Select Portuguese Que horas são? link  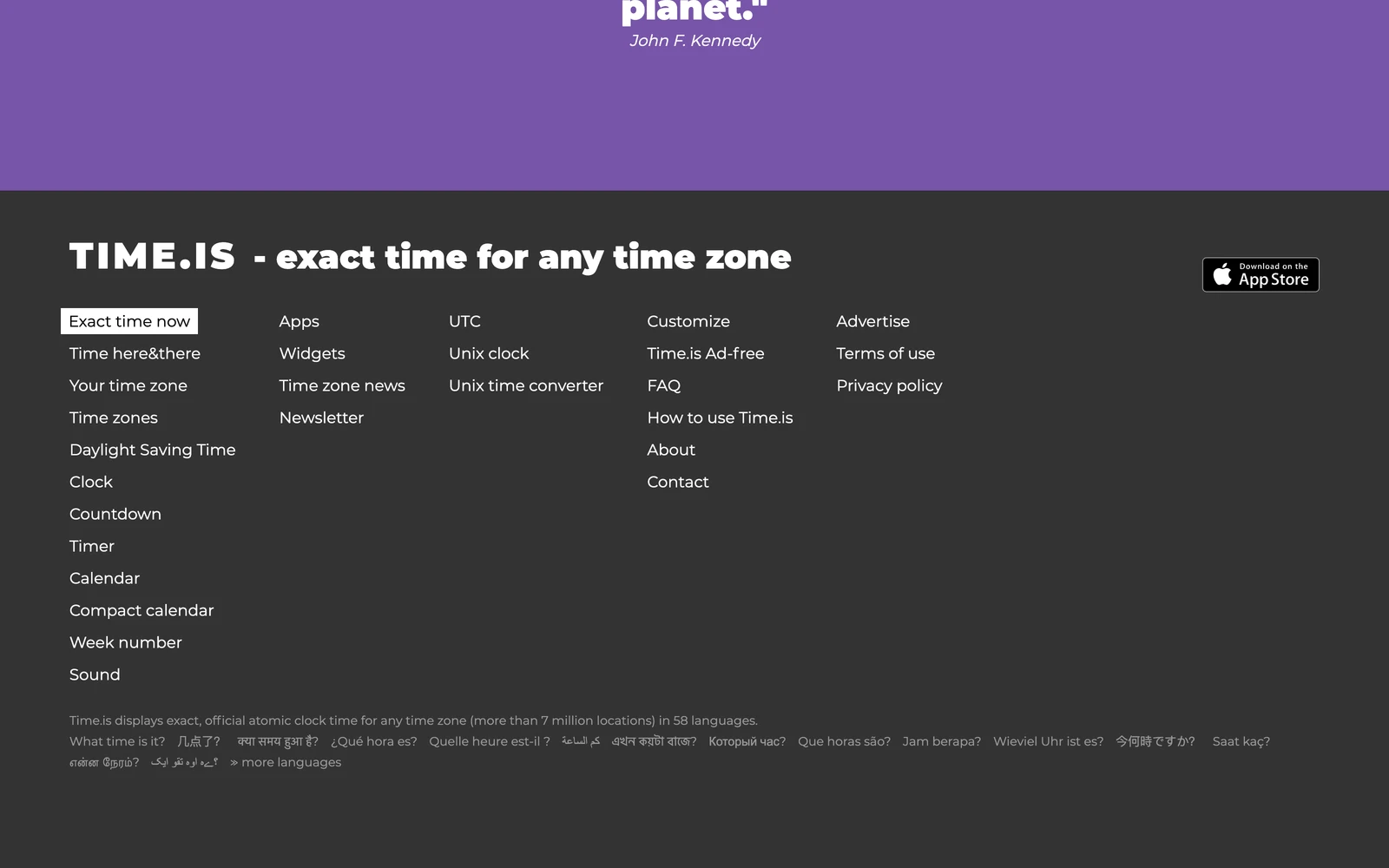tap(845, 741)
